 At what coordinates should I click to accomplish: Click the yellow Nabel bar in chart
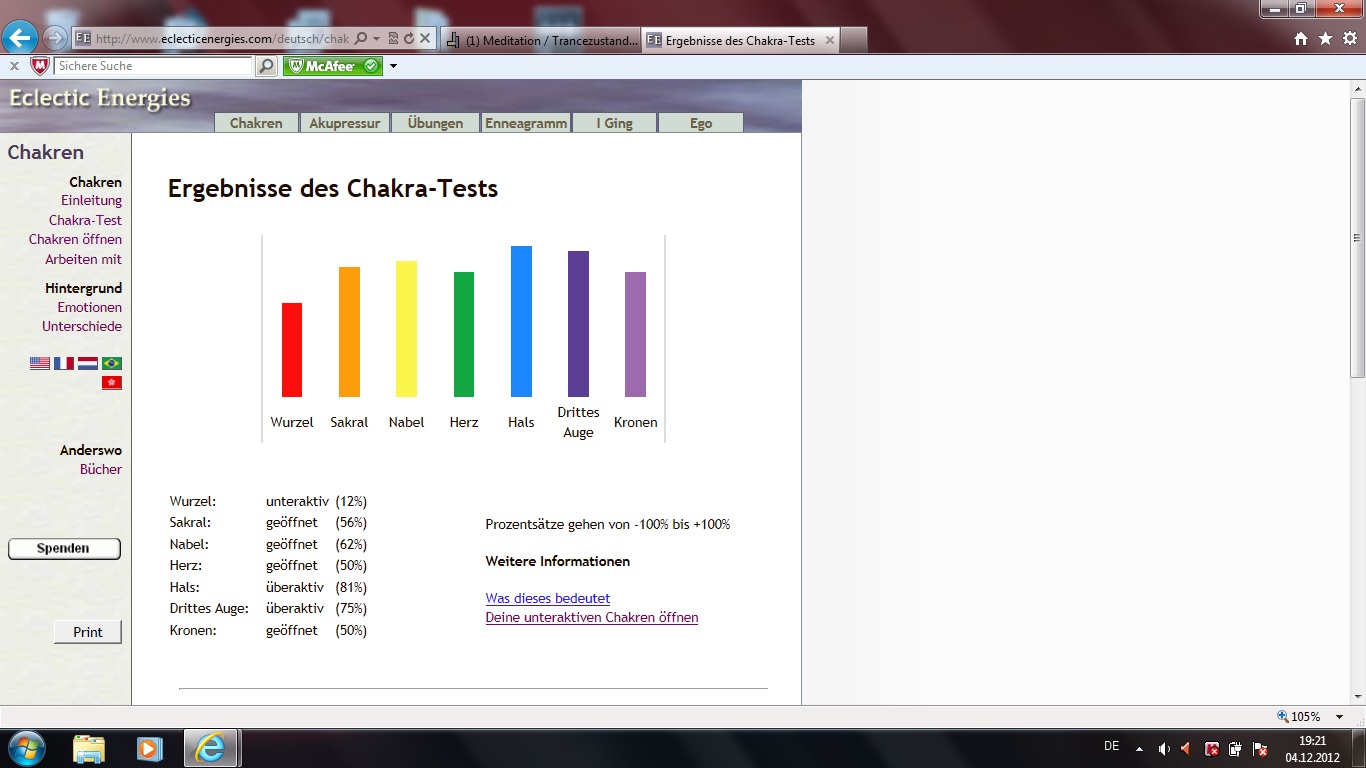click(407, 329)
